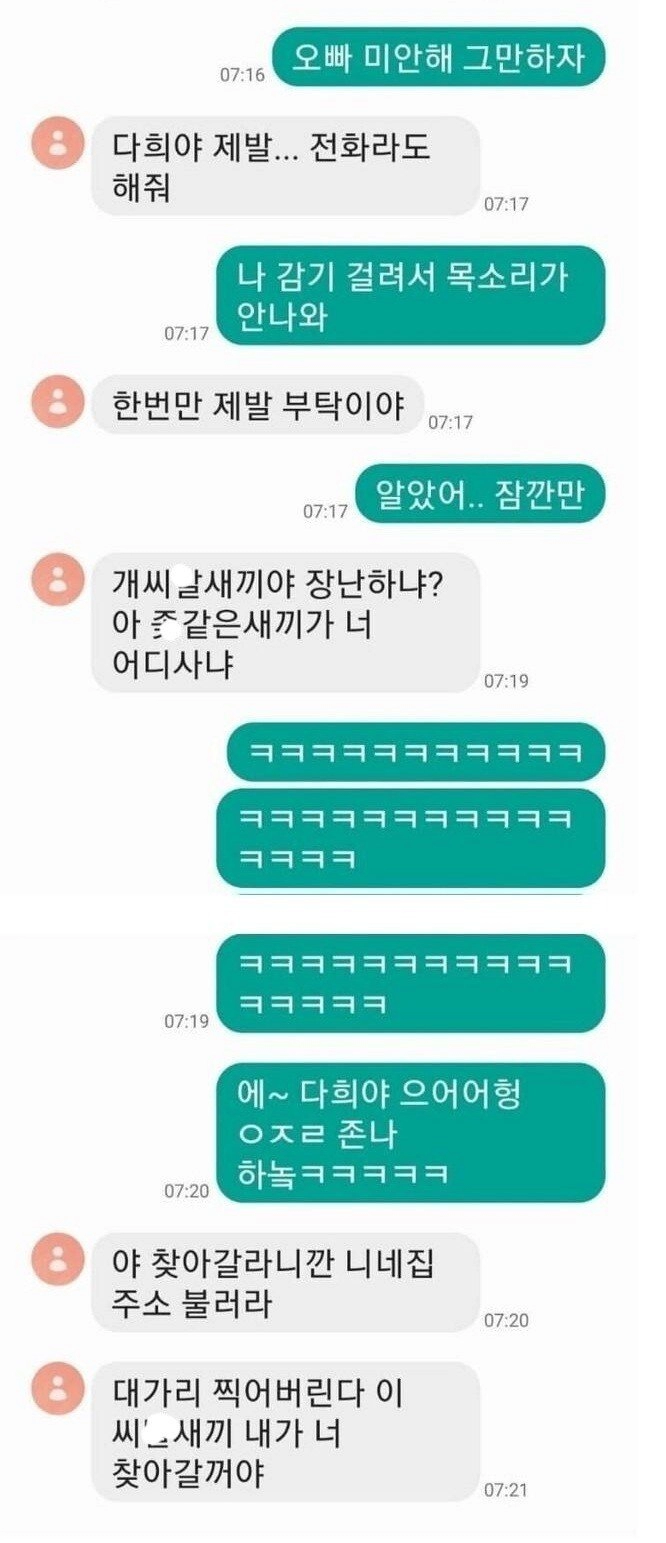666x1543 pixels.
Task: Open the avatar next to "대가리 찍어버린다"
Action: point(58,1389)
